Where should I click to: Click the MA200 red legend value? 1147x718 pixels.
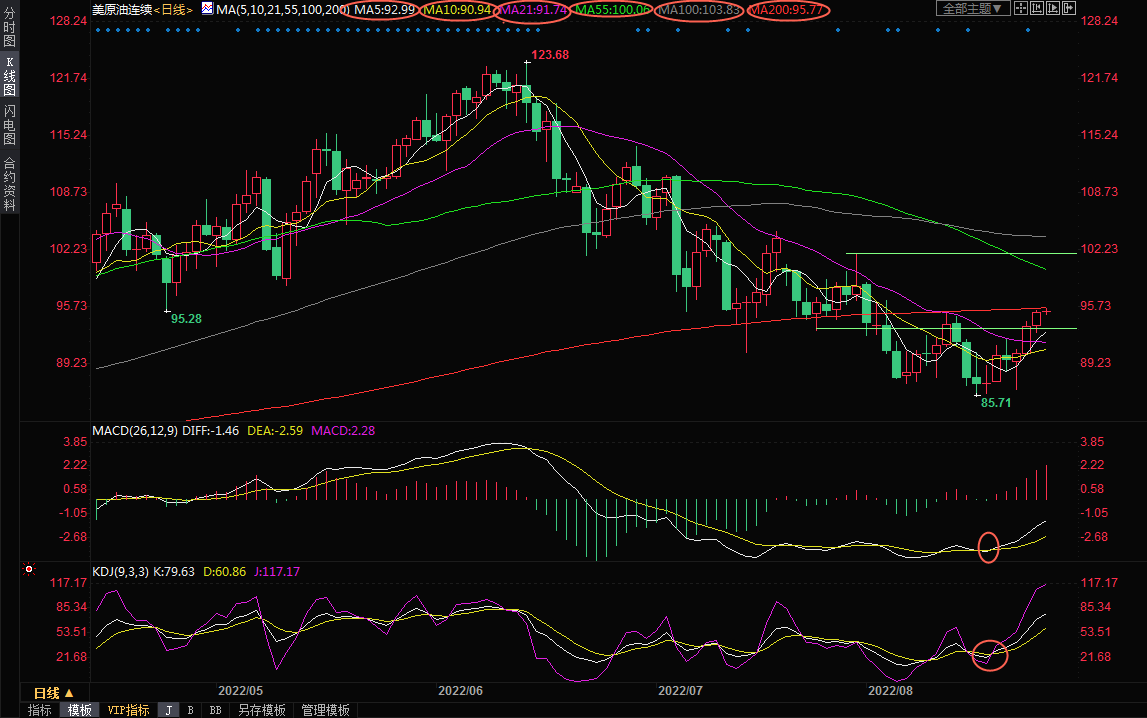[785, 10]
